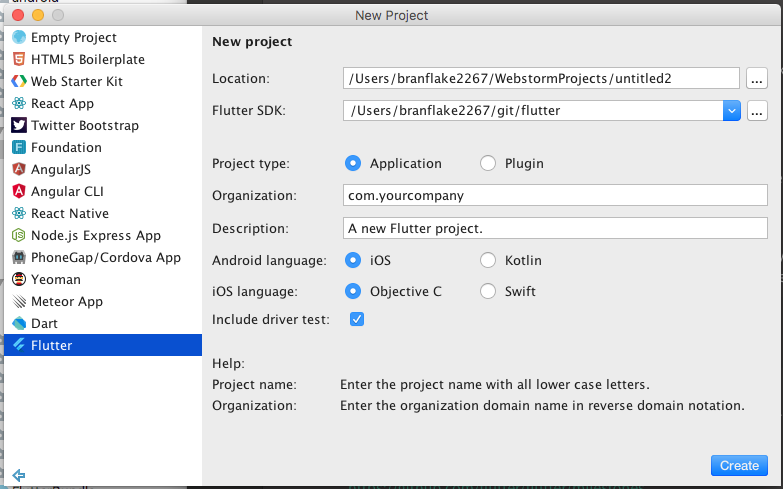783x489 pixels.
Task: Browse for project Location with ellipsis button
Action: (x=757, y=78)
